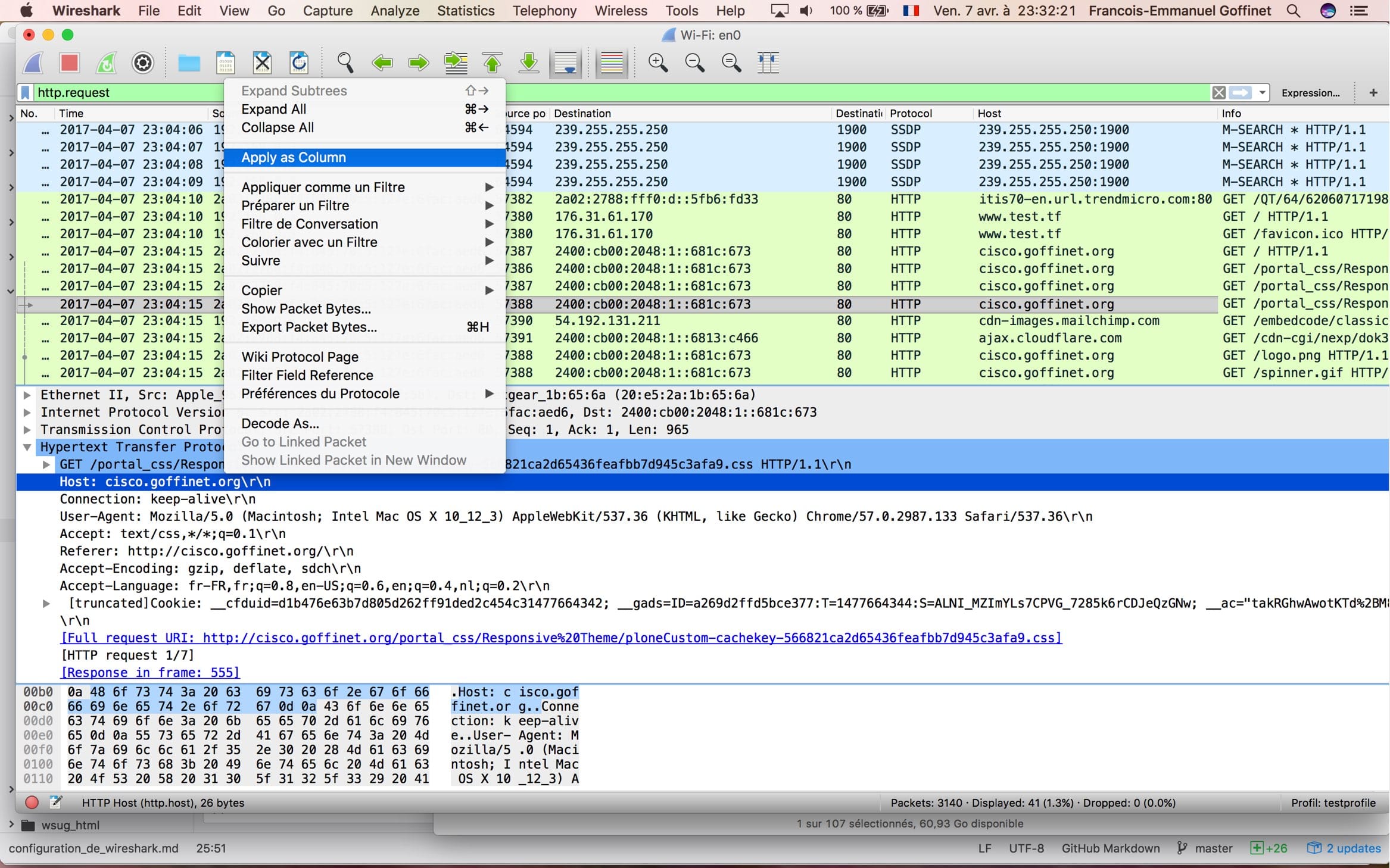Viewport: 1390px width, 868px height.
Task: Expand the truncated Cookie field
Action: [x=46, y=603]
